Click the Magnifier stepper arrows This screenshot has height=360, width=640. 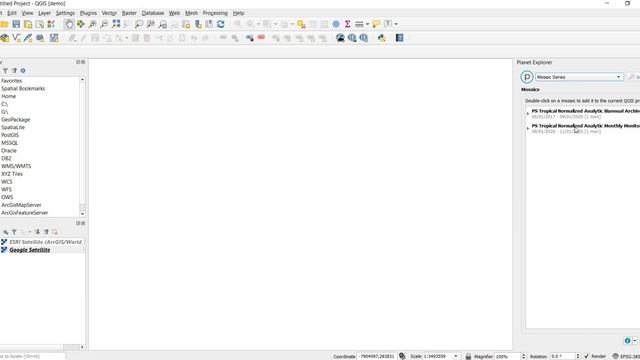pyautogui.click(x=524, y=356)
